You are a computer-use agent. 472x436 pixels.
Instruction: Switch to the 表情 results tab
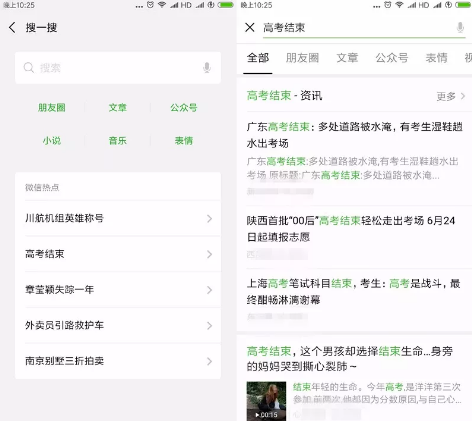click(x=436, y=58)
